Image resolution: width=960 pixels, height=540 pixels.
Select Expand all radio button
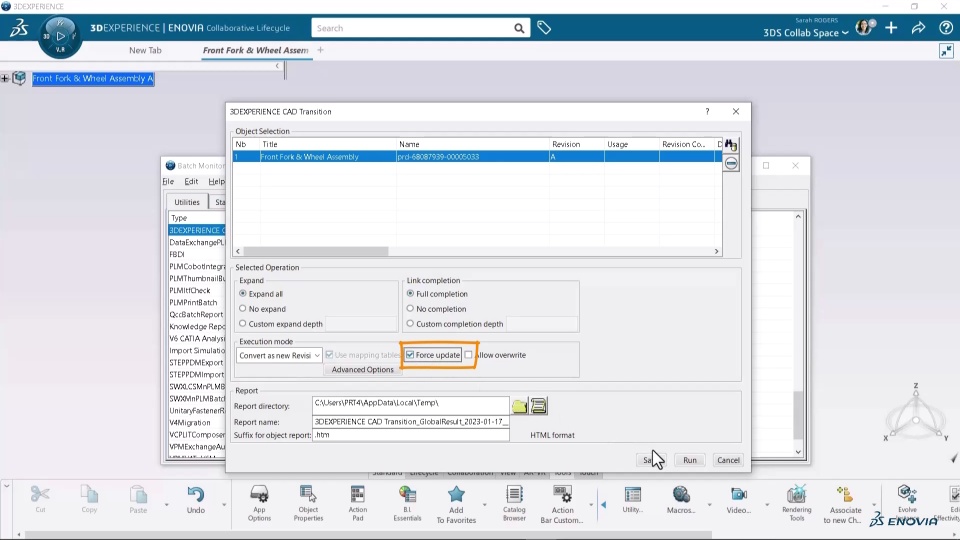point(242,294)
